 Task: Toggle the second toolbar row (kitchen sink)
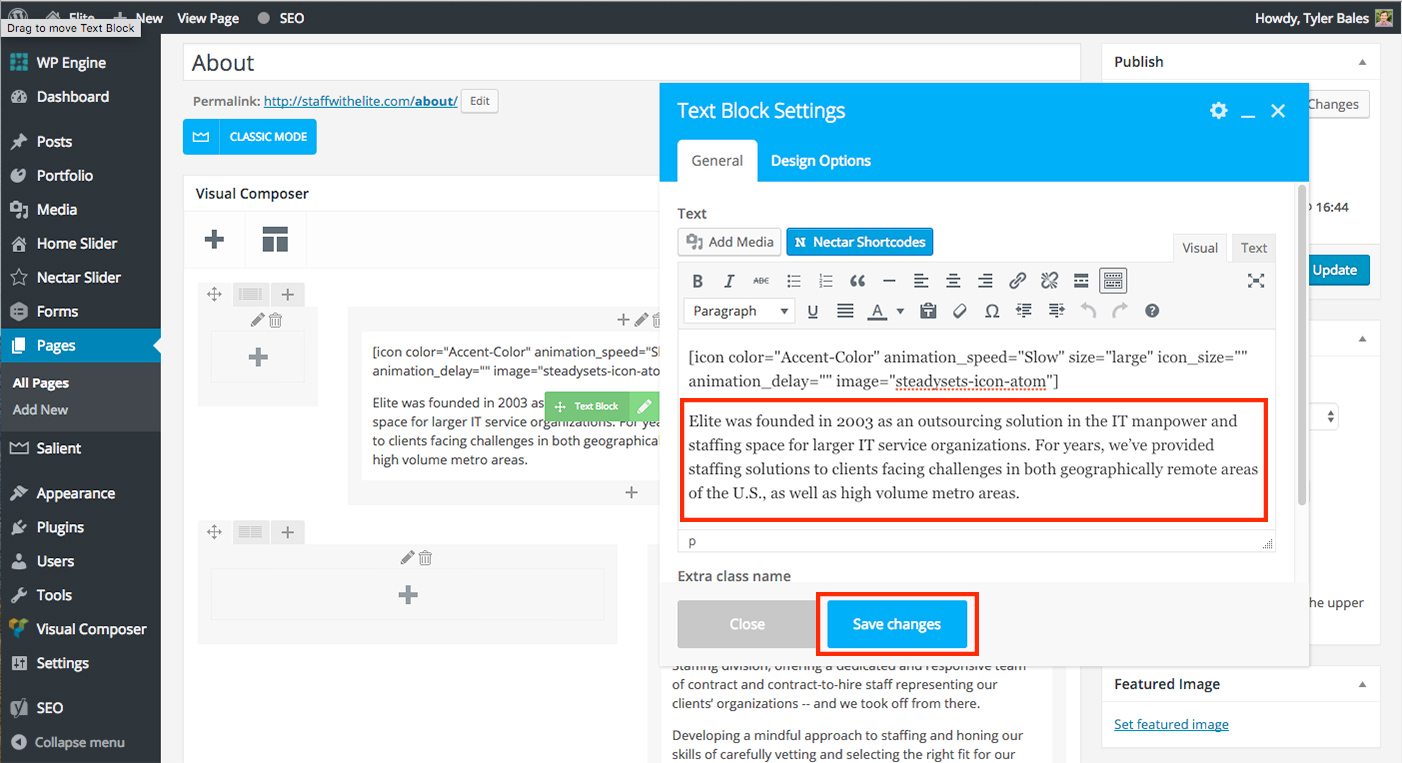[1112, 281]
